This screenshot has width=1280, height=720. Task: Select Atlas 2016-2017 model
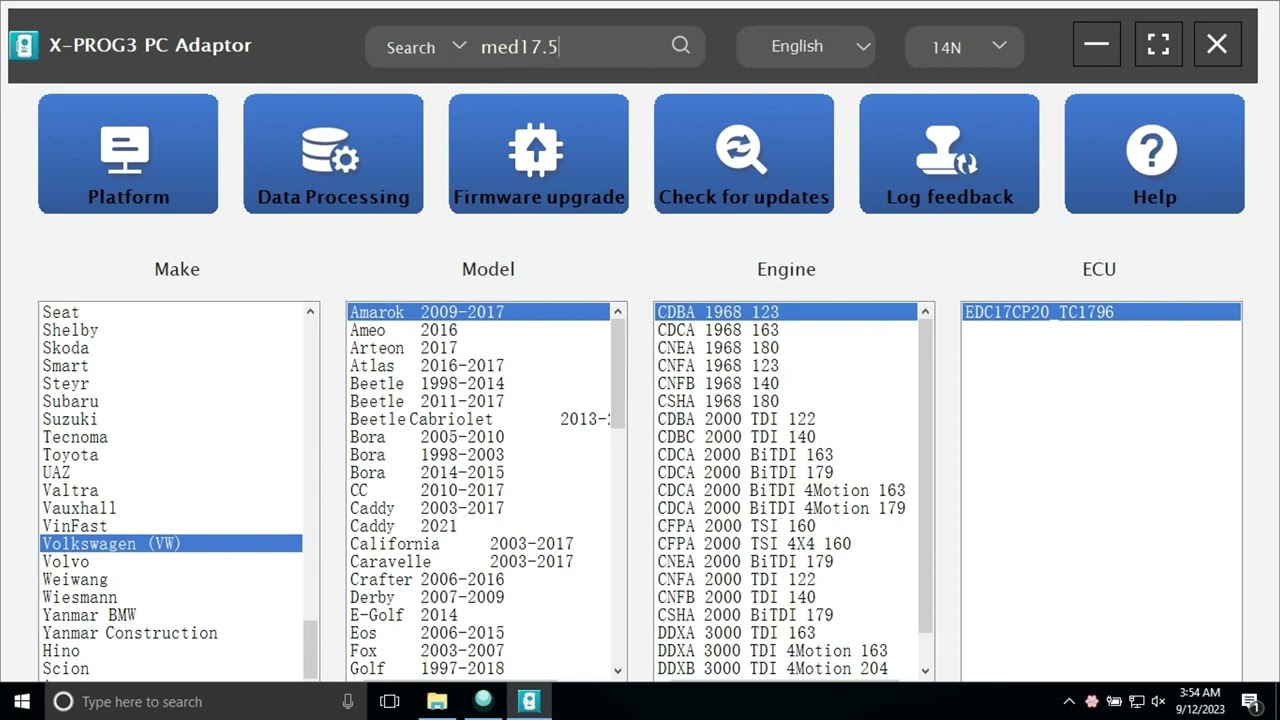coord(478,366)
